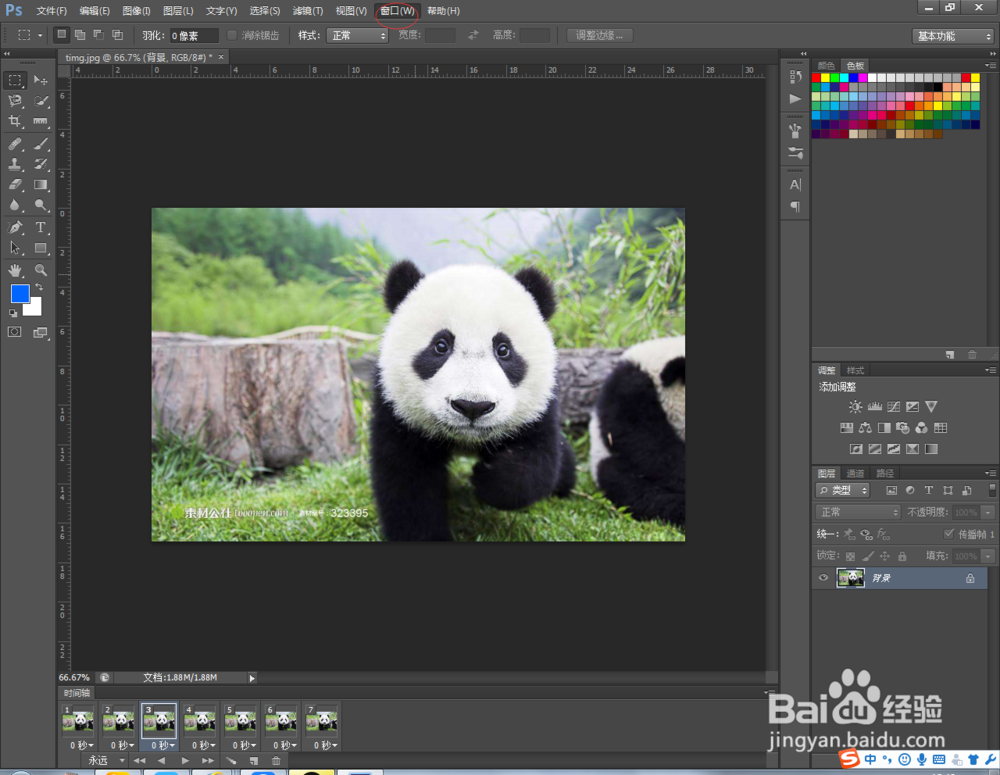This screenshot has height=775, width=1000.
Task: Select the Quick Selection tool
Action: (x=40, y=101)
